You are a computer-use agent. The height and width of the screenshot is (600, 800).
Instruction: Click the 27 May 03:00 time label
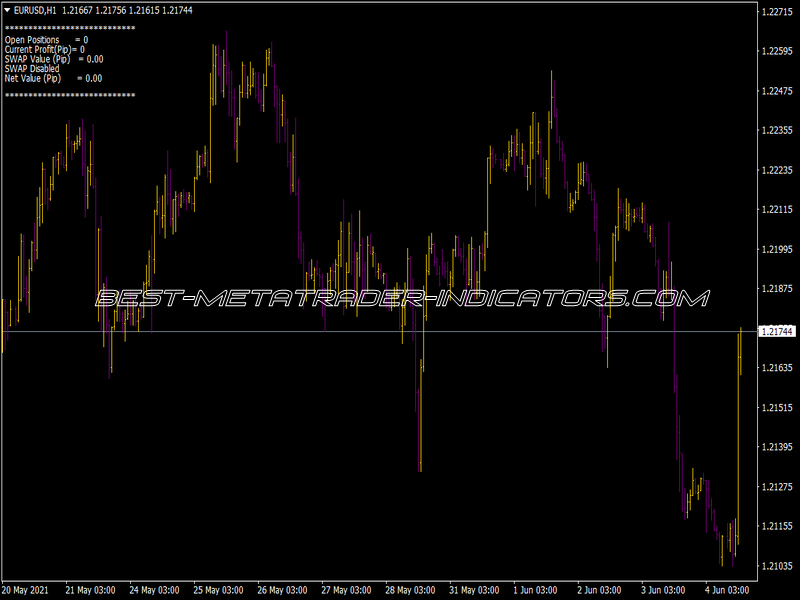pos(346,590)
